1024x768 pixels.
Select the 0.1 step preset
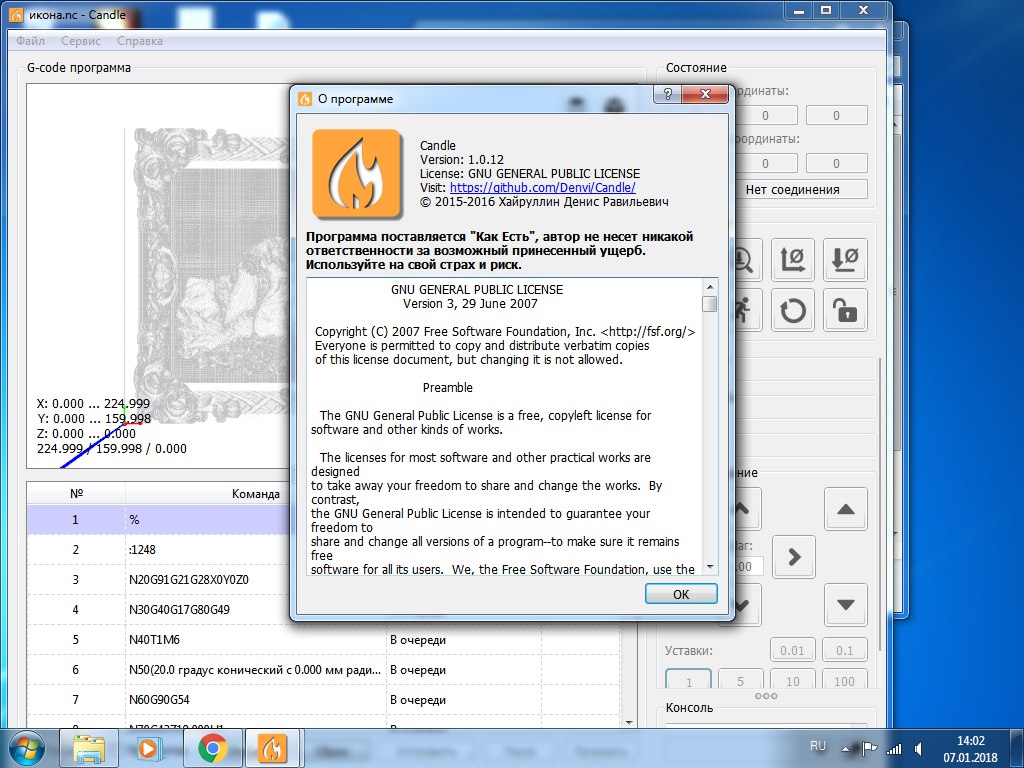click(x=844, y=650)
